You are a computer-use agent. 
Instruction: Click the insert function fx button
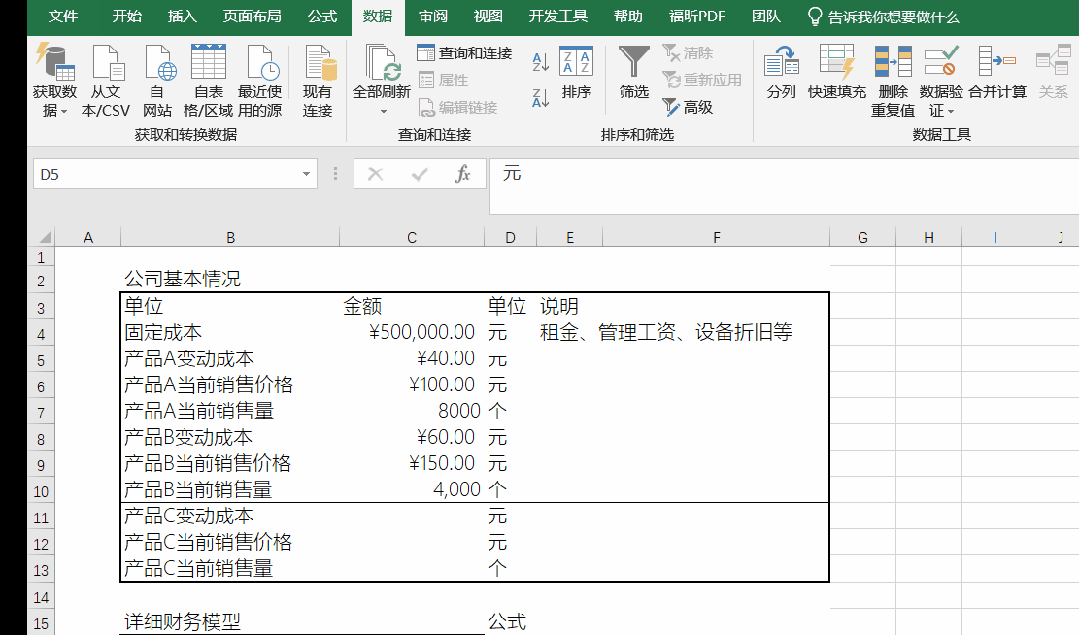[x=462, y=174]
